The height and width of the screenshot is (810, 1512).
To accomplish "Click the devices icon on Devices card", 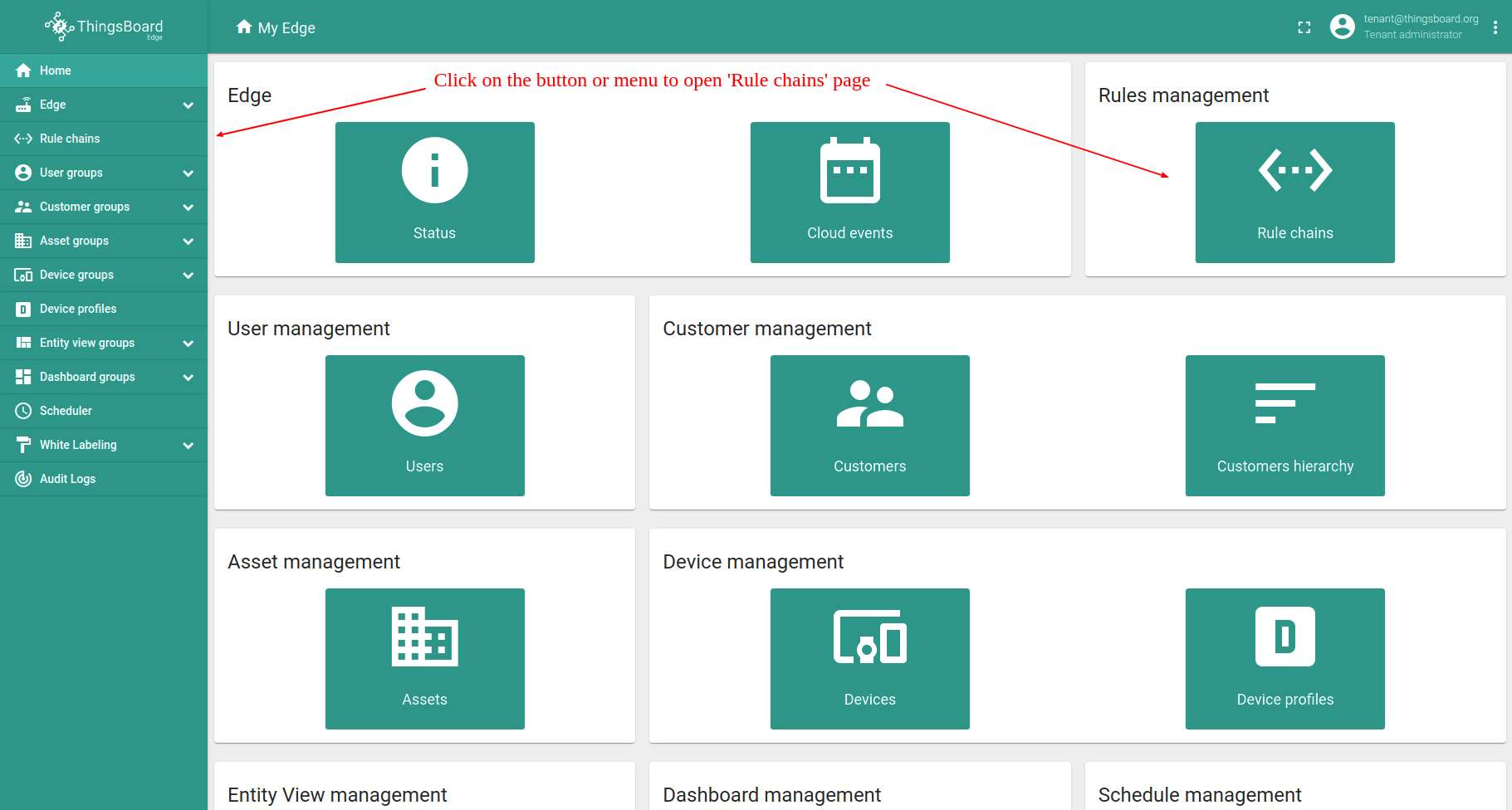I will 869,637.
